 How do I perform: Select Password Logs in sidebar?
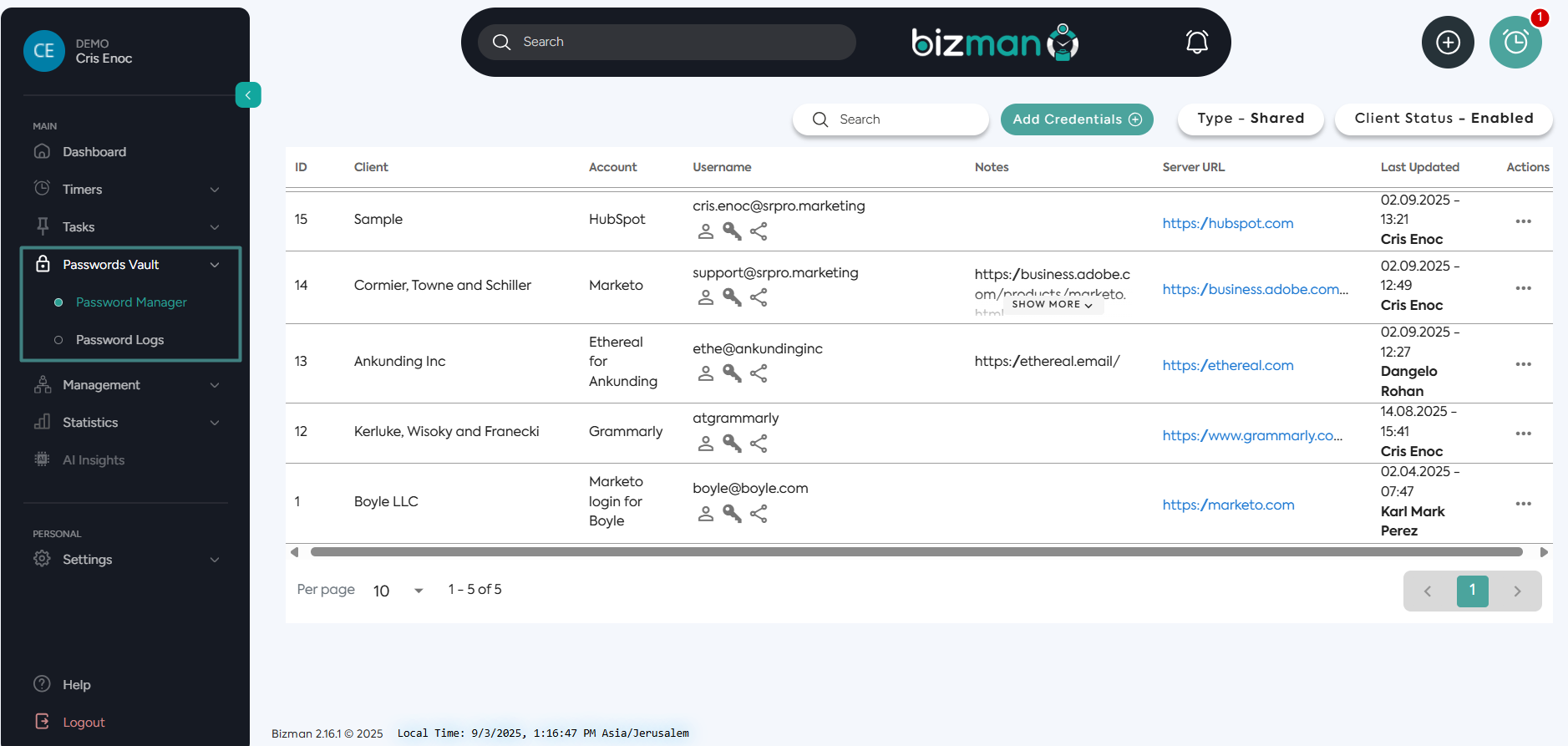pos(119,340)
